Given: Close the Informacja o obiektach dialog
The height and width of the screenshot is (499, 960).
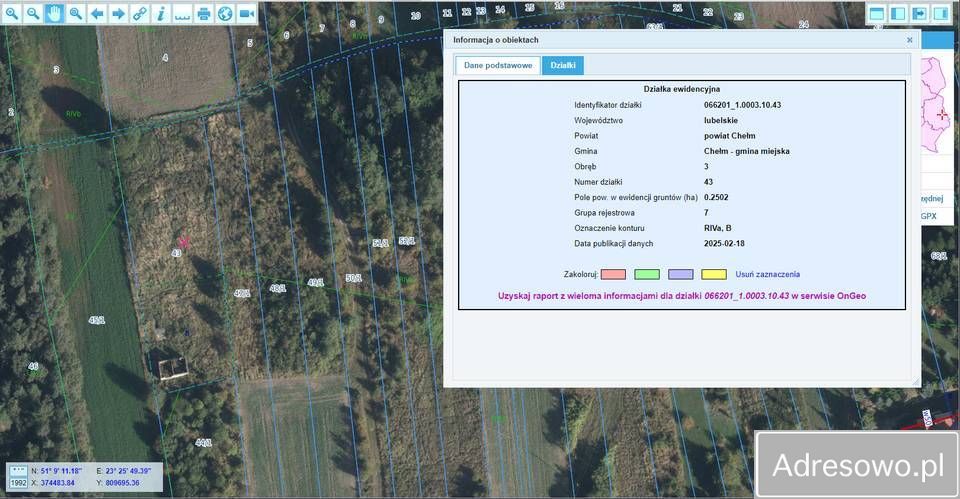Looking at the screenshot, I should tap(909, 40).
